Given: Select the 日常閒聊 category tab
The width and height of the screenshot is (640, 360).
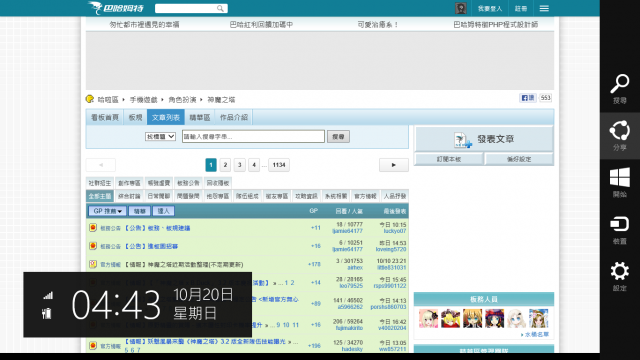Looking at the screenshot, I should pyautogui.click(x=158, y=196).
